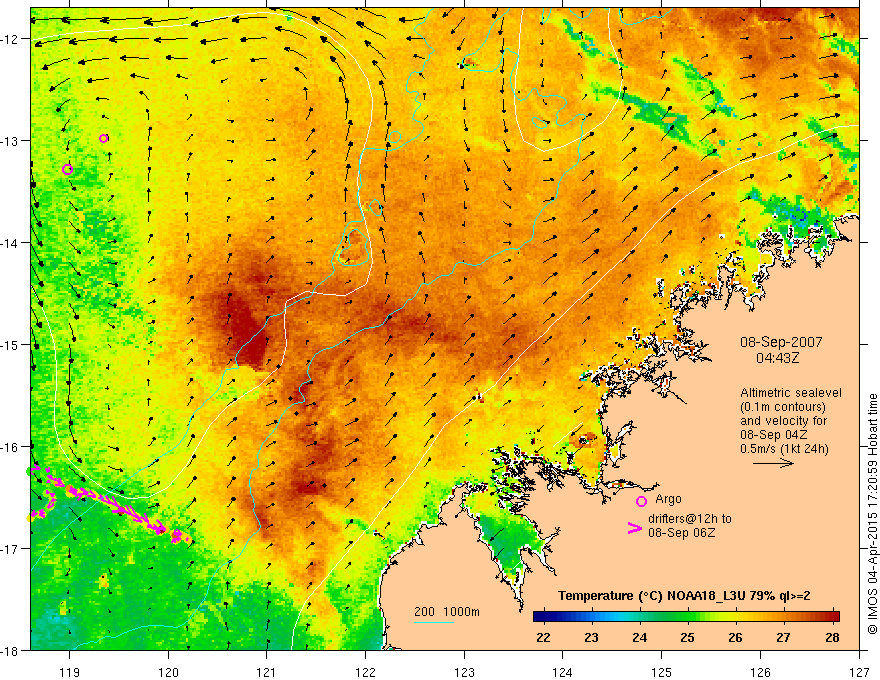
Task: Click the 'drifters@12h to' legend text
Action: pos(690,519)
